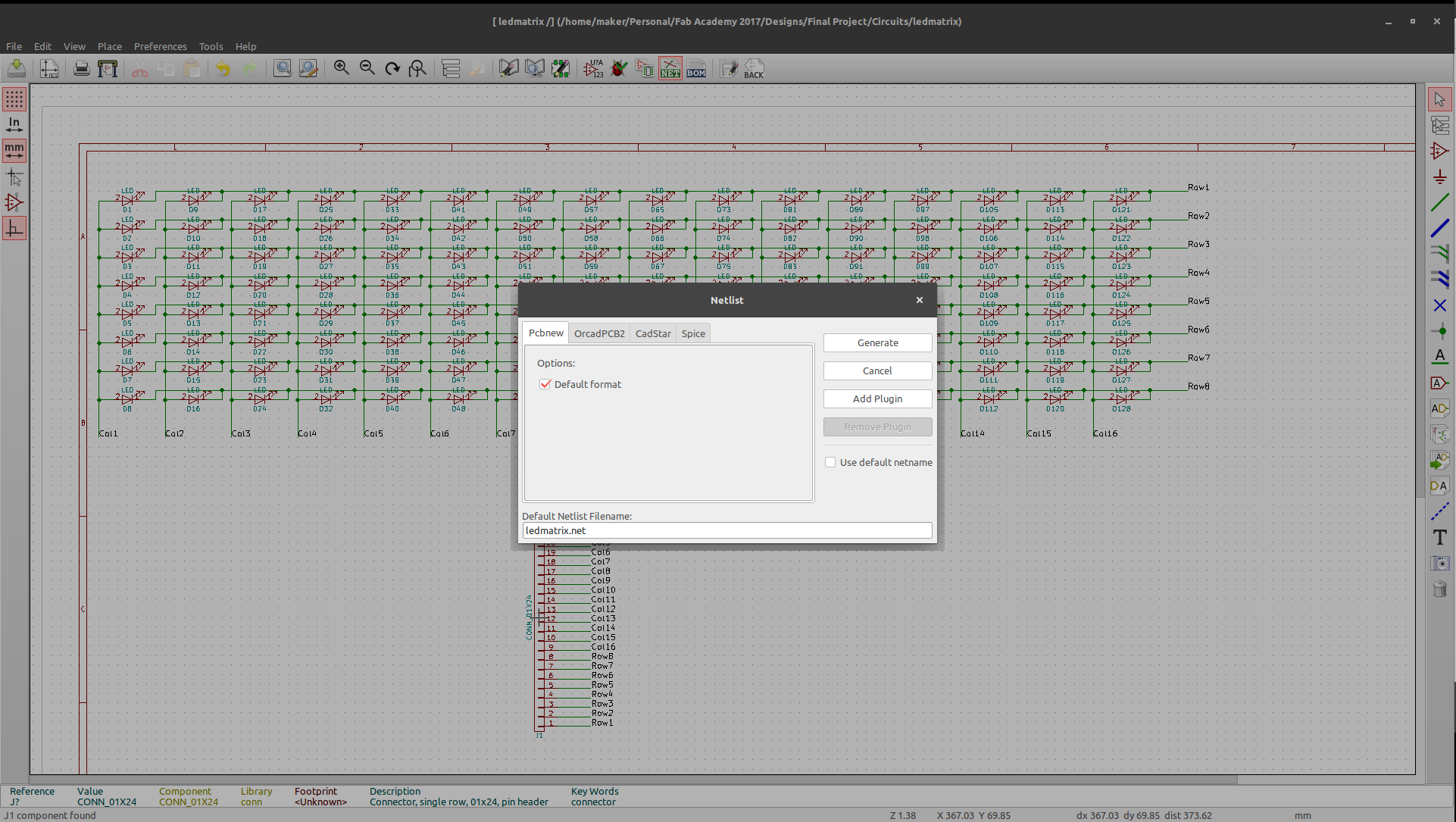Open the Edit menu
The width and height of the screenshot is (1456, 822).
point(42,46)
